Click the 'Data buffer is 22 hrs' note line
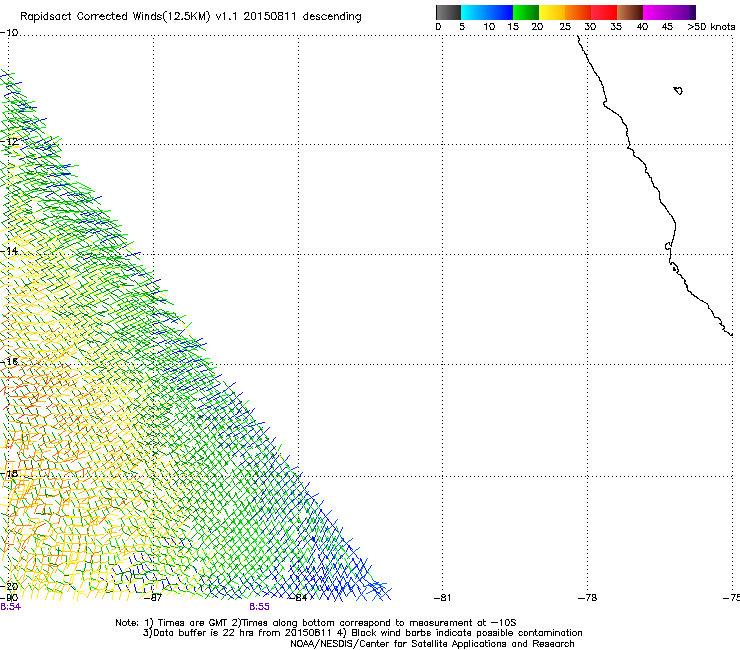This screenshot has width=740, height=650. [362, 633]
